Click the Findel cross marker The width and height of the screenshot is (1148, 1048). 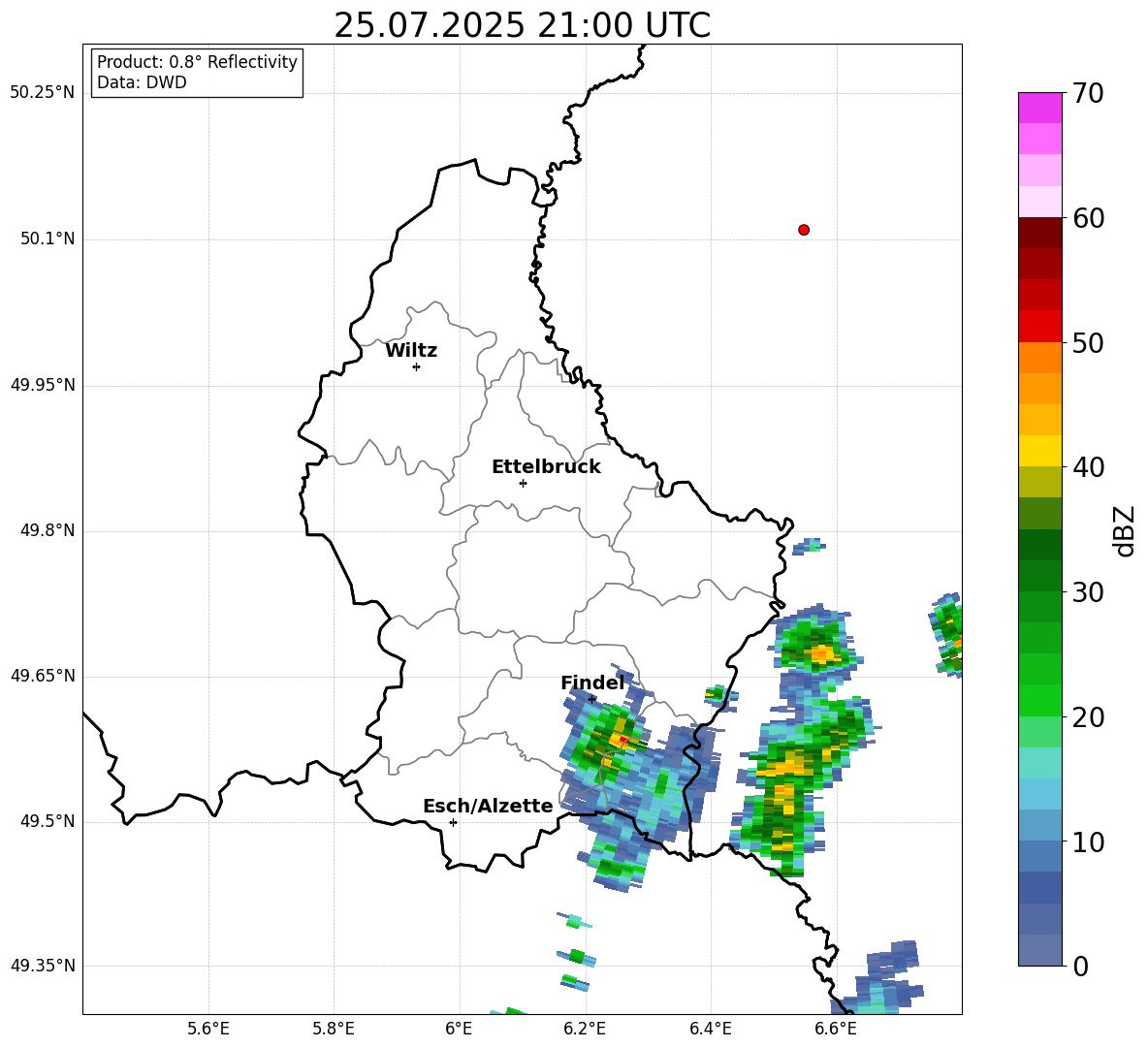(x=591, y=699)
